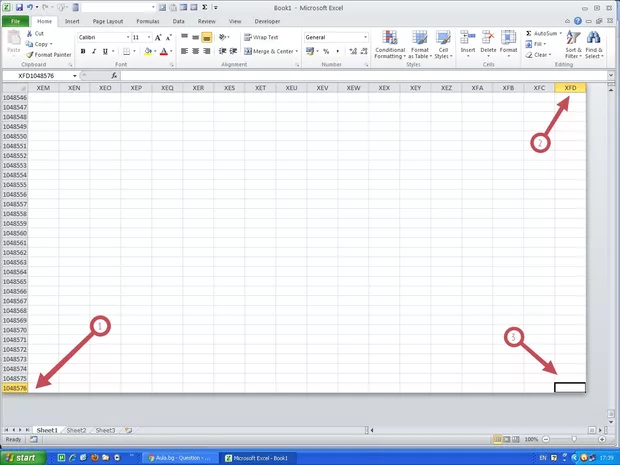
Task: Open Sort & Filter menu
Action: [x=573, y=45]
